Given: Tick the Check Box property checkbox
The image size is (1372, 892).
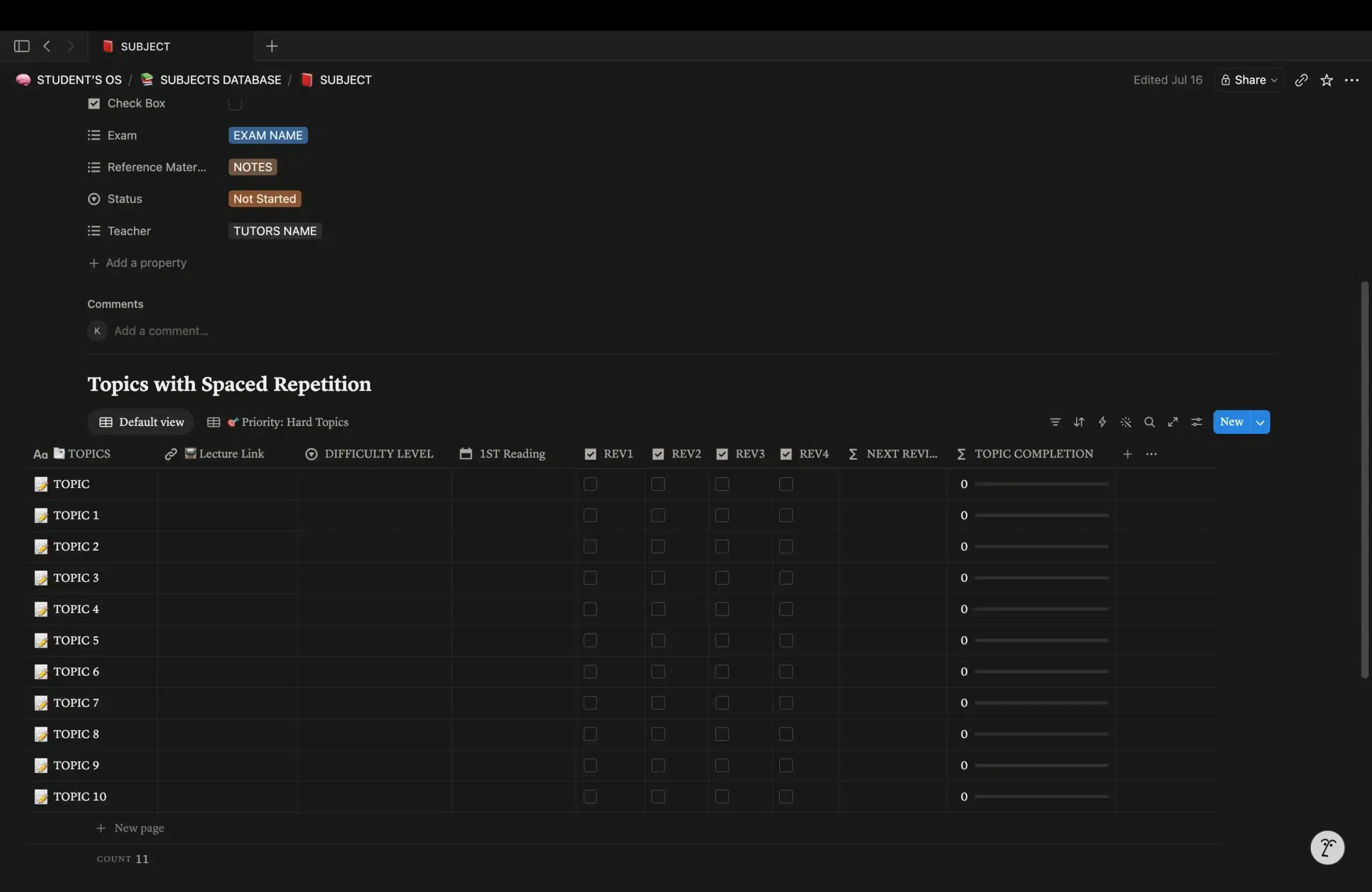Looking at the screenshot, I should [235, 103].
